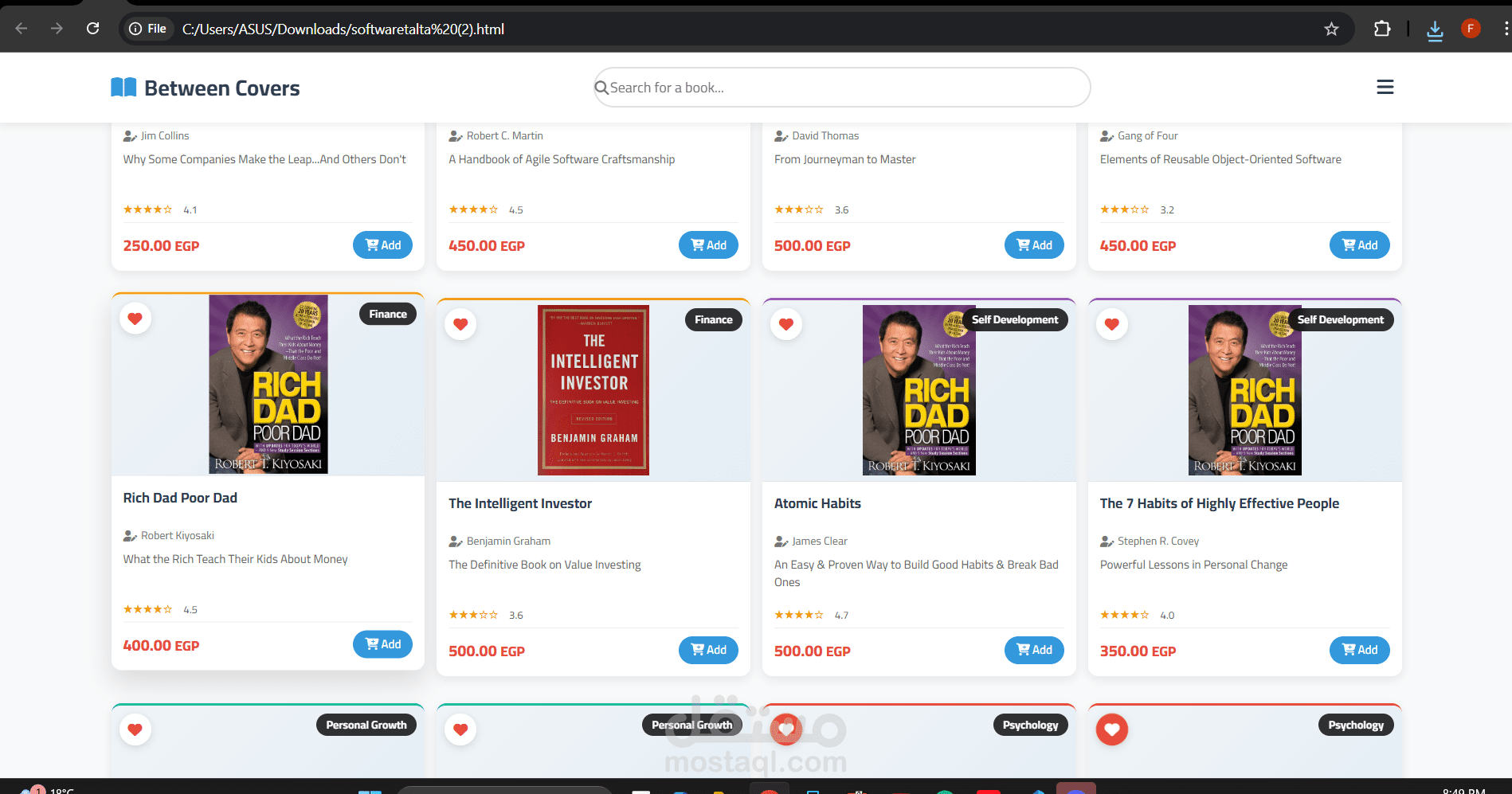Click author name Robert Kiyosaki
The width and height of the screenshot is (1512, 794).
(x=178, y=535)
